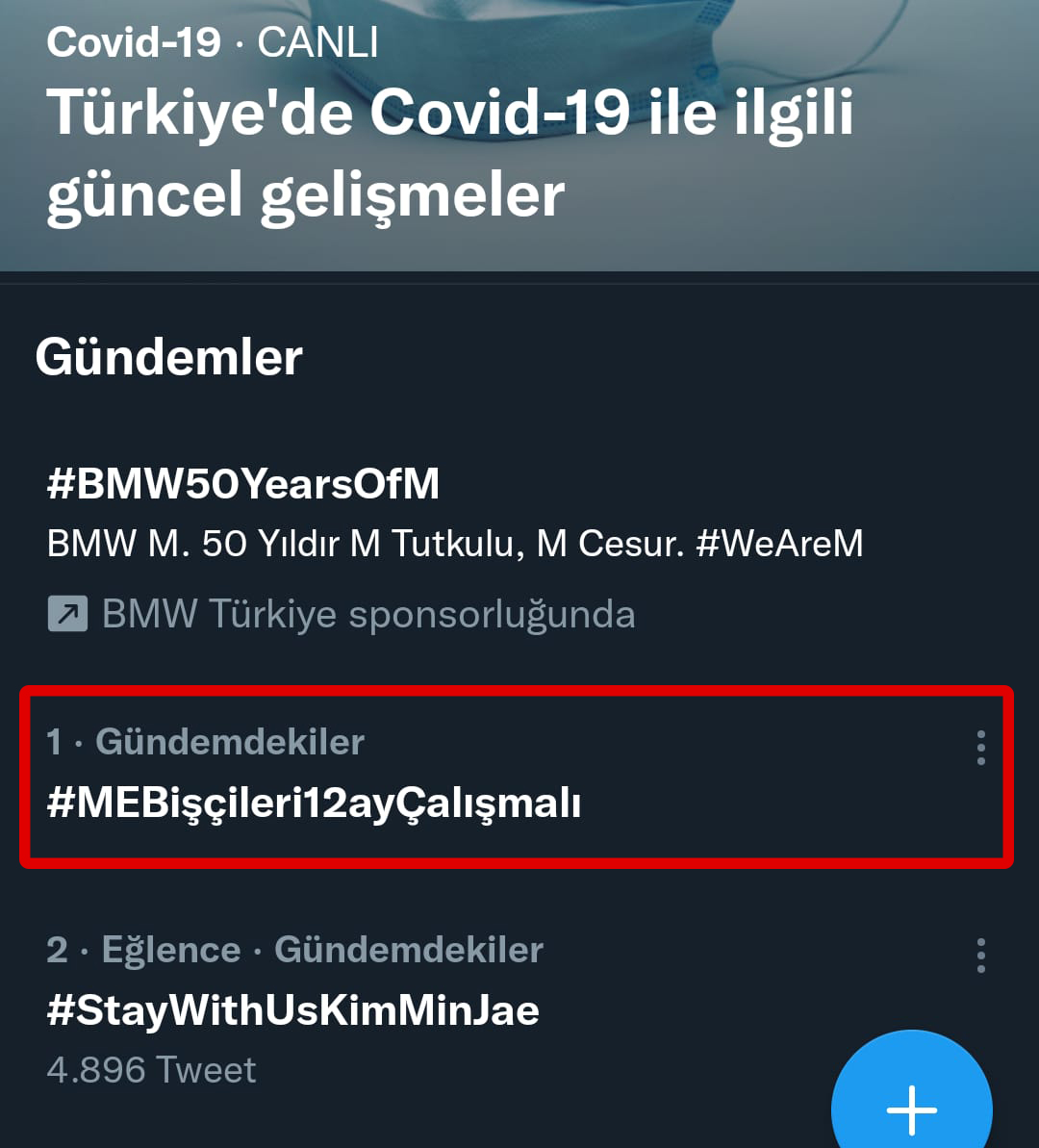Open three-dot menu for #StayWithUsKimMinJae trend
Image resolution: width=1039 pixels, height=1148 pixels.
tap(980, 955)
